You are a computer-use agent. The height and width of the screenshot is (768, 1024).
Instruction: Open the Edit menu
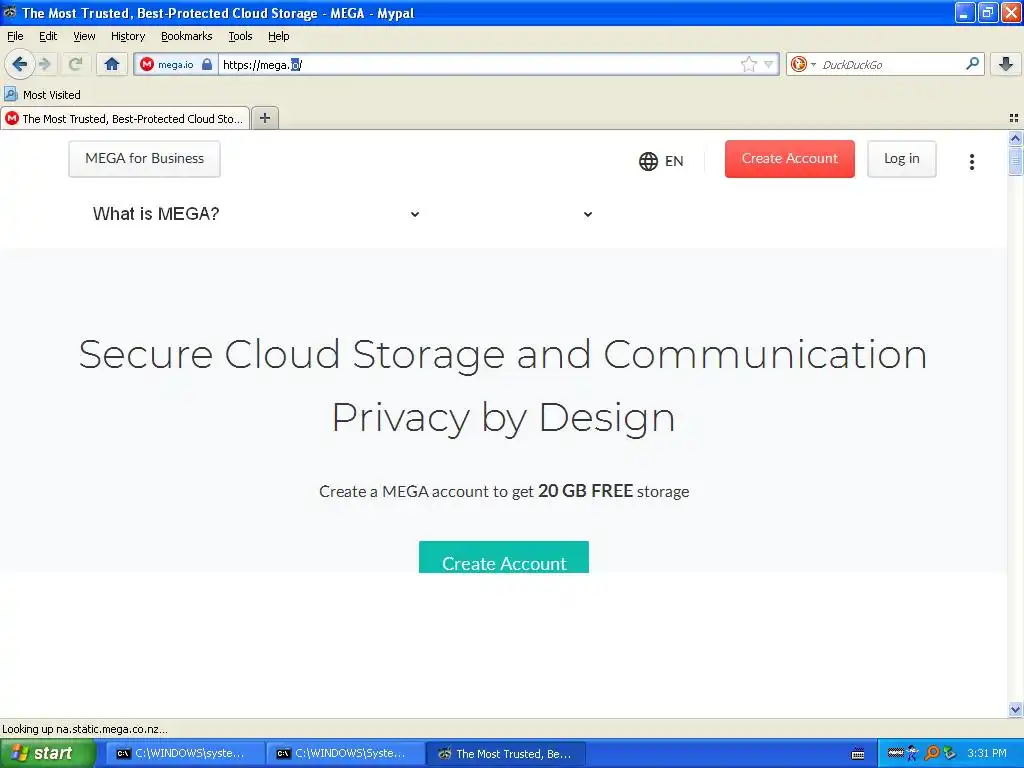click(x=48, y=36)
